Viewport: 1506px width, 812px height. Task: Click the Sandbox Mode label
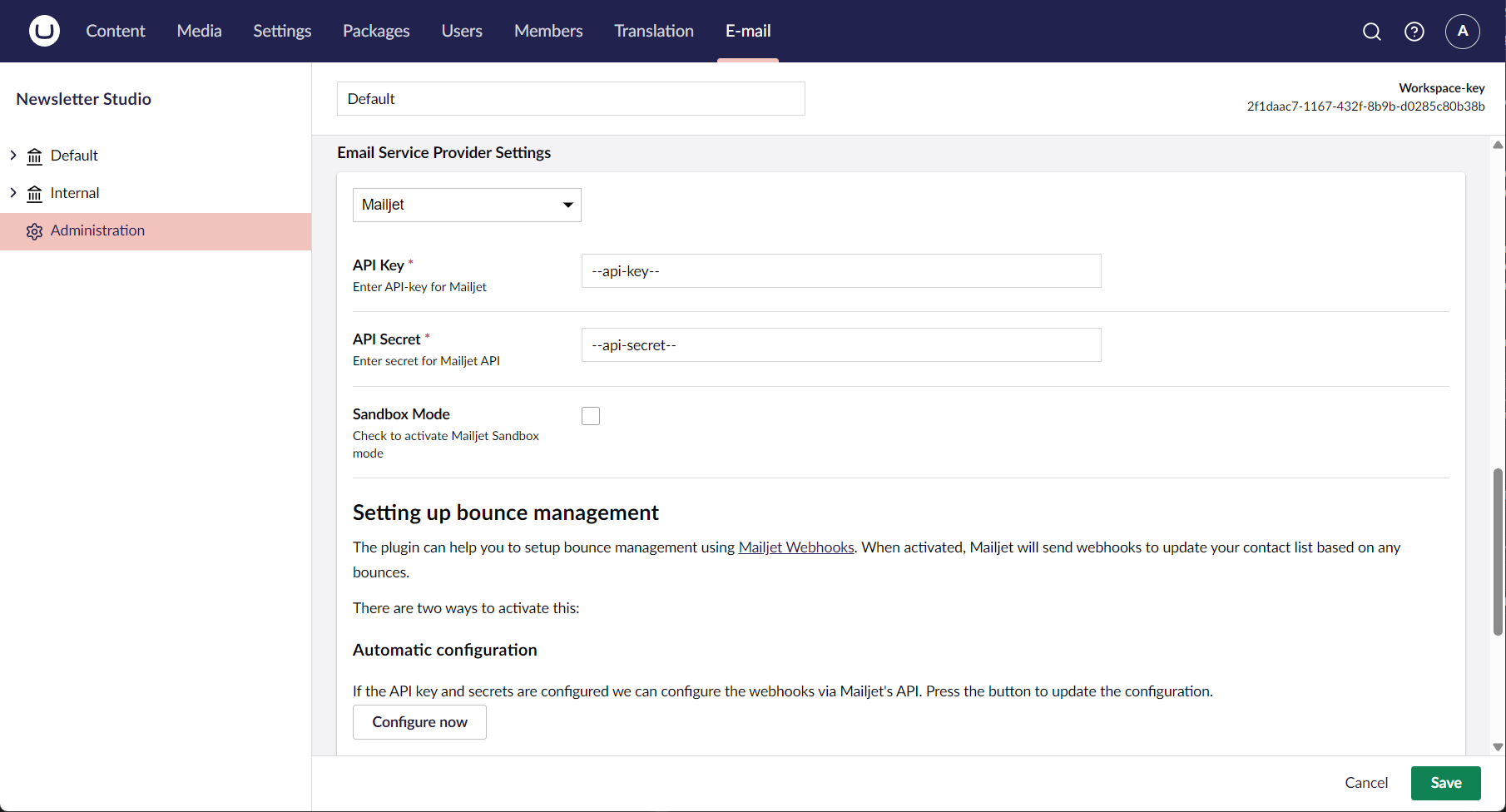401,414
